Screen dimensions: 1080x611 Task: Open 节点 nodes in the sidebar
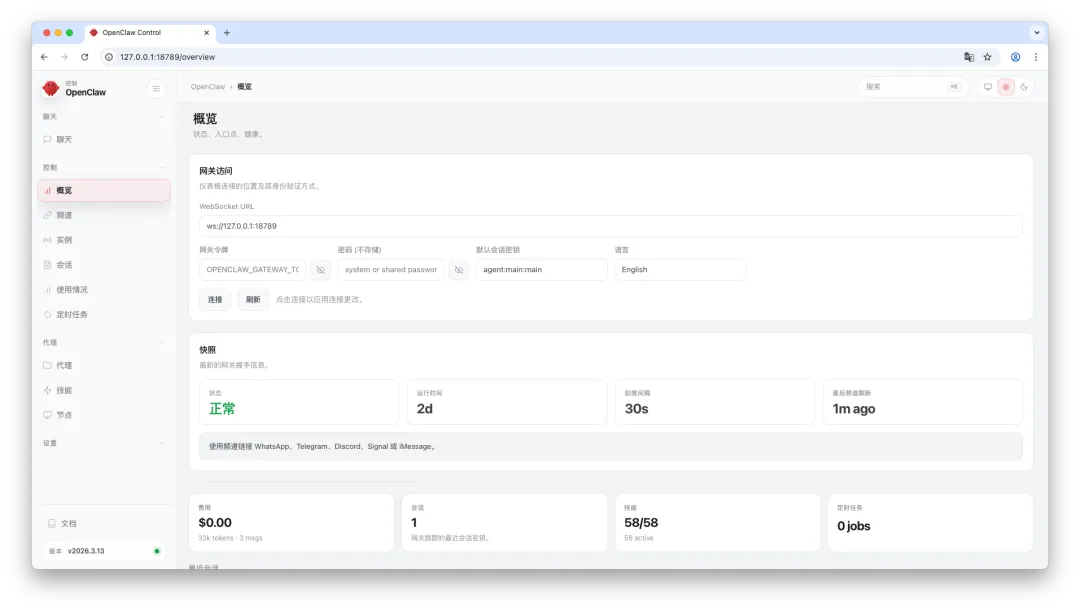(103, 415)
